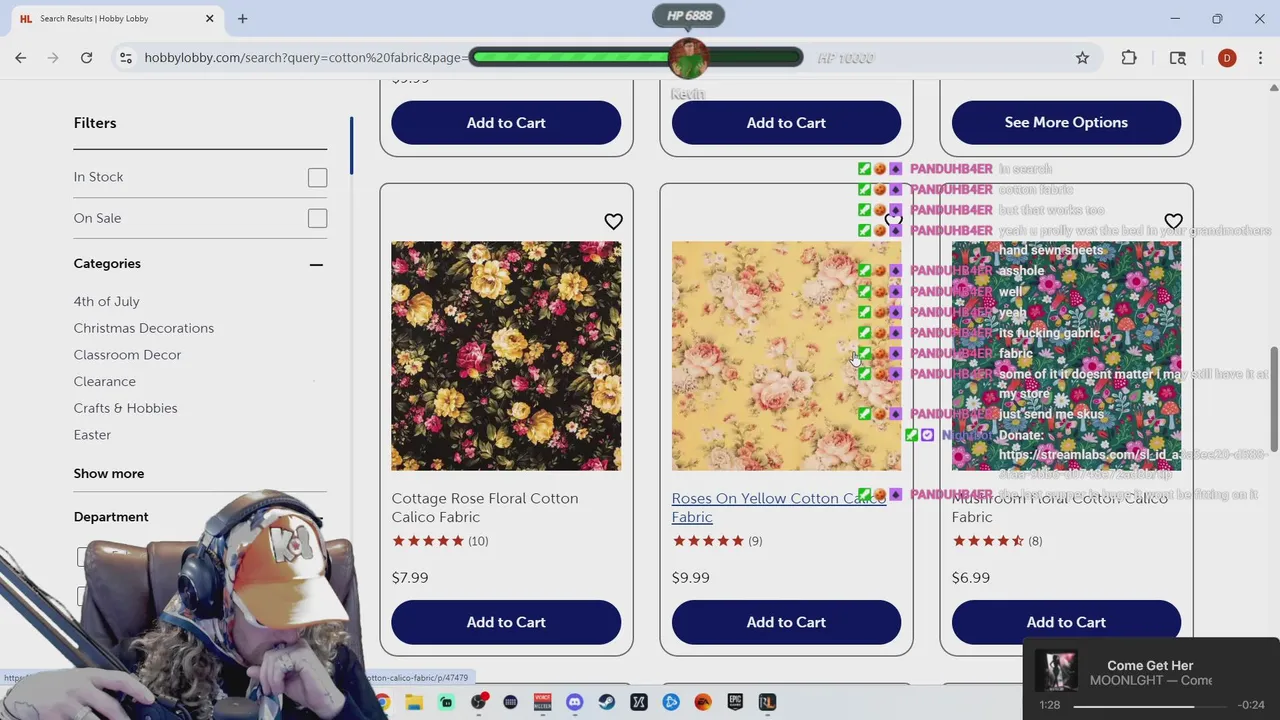Click the Filters heading
This screenshot has height=720, width=1280.
[95, 123]
